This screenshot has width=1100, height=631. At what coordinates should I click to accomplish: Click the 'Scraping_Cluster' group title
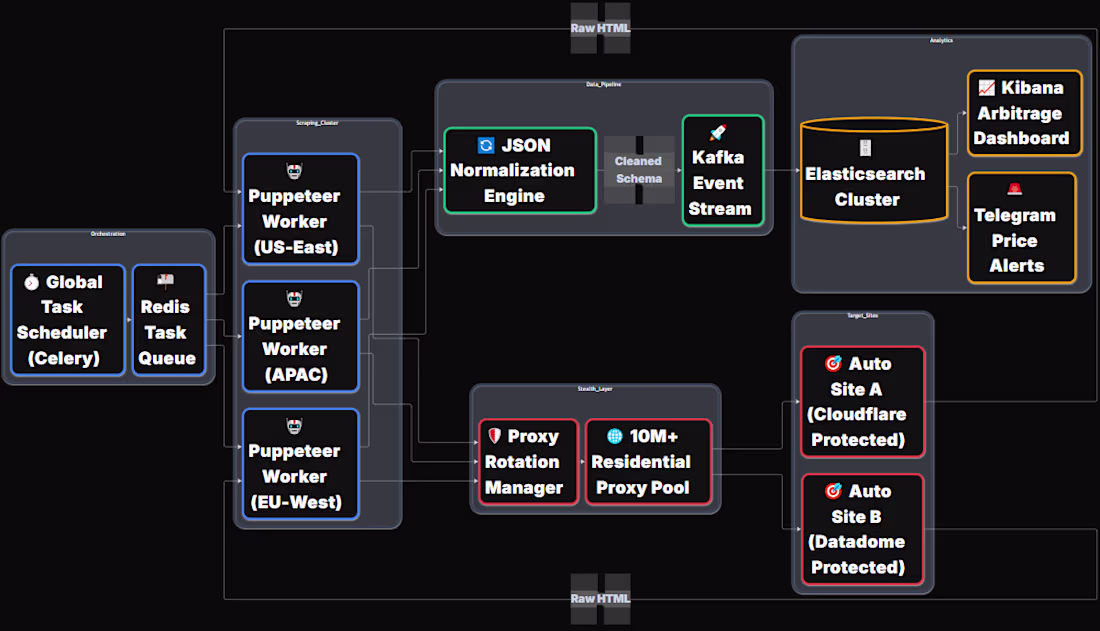[x=317, y=123]
